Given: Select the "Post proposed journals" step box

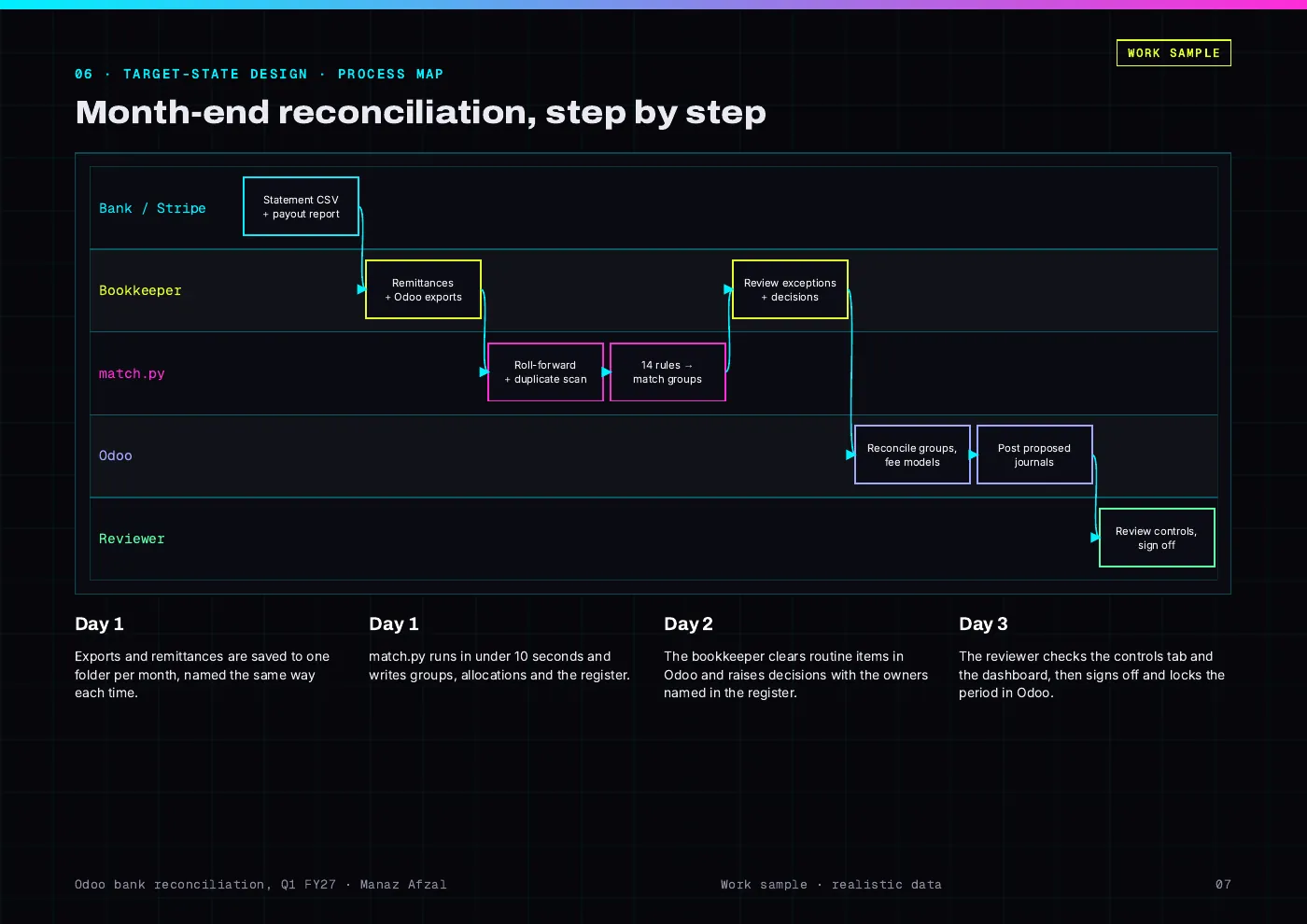Looking at the screenshot, I should (x=1034, y=455).
